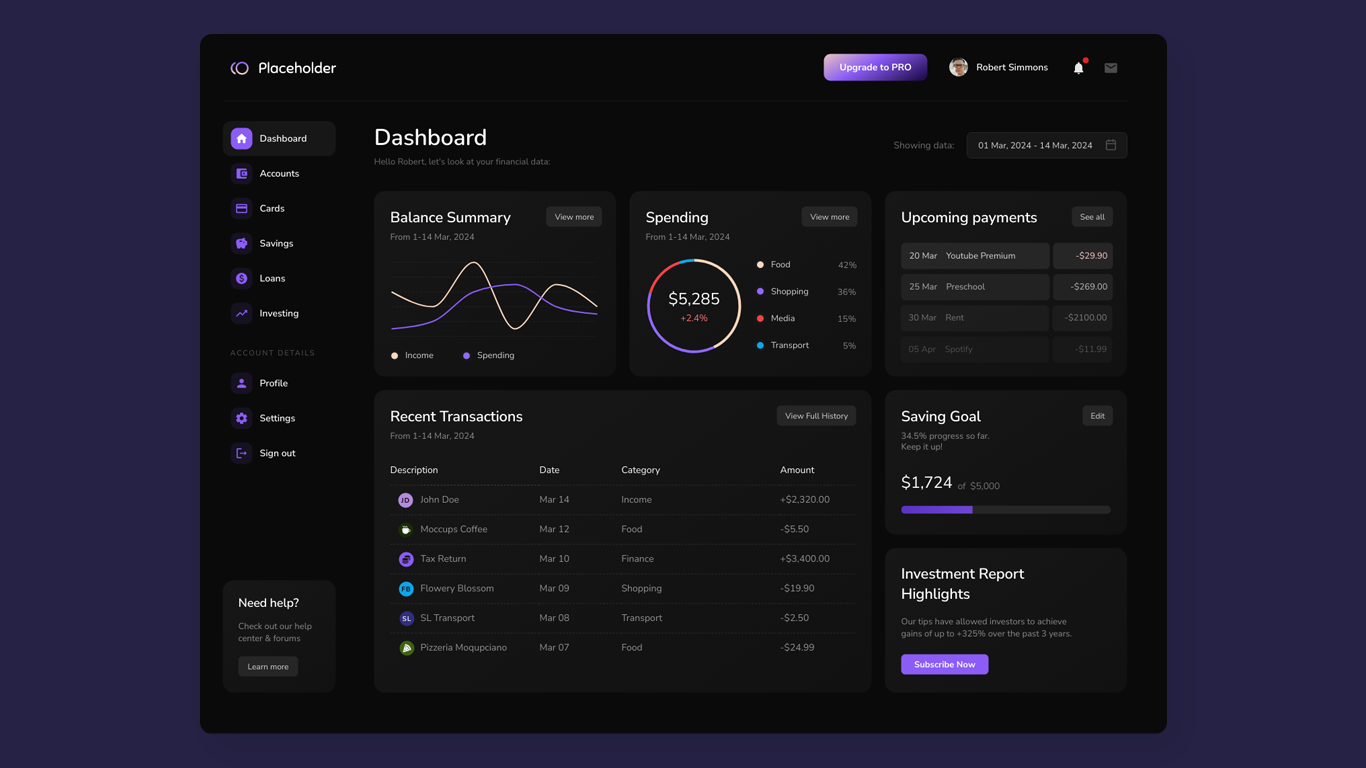Open the notifications bell icon
This screenshot has width=1366, height=768.
[x=1078, y=67]
